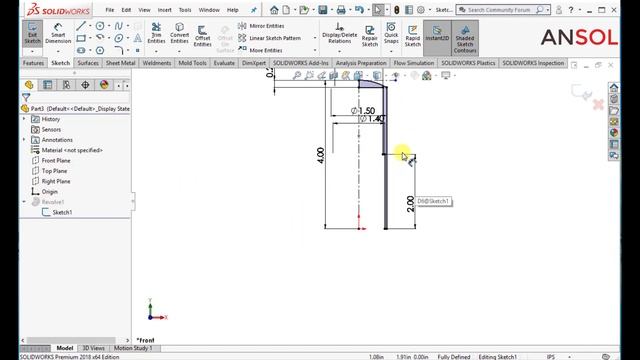The height and width of the screenshot is (360, 640).
Task: Click Convert Entities tool
Action: coord(179,33)
